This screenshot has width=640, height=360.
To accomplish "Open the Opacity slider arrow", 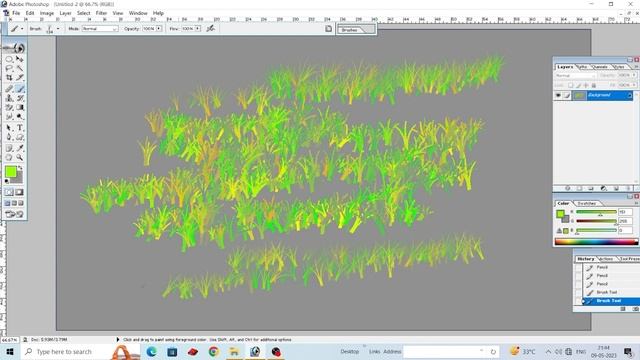I will pyautogui.click(x=159, y=29).
